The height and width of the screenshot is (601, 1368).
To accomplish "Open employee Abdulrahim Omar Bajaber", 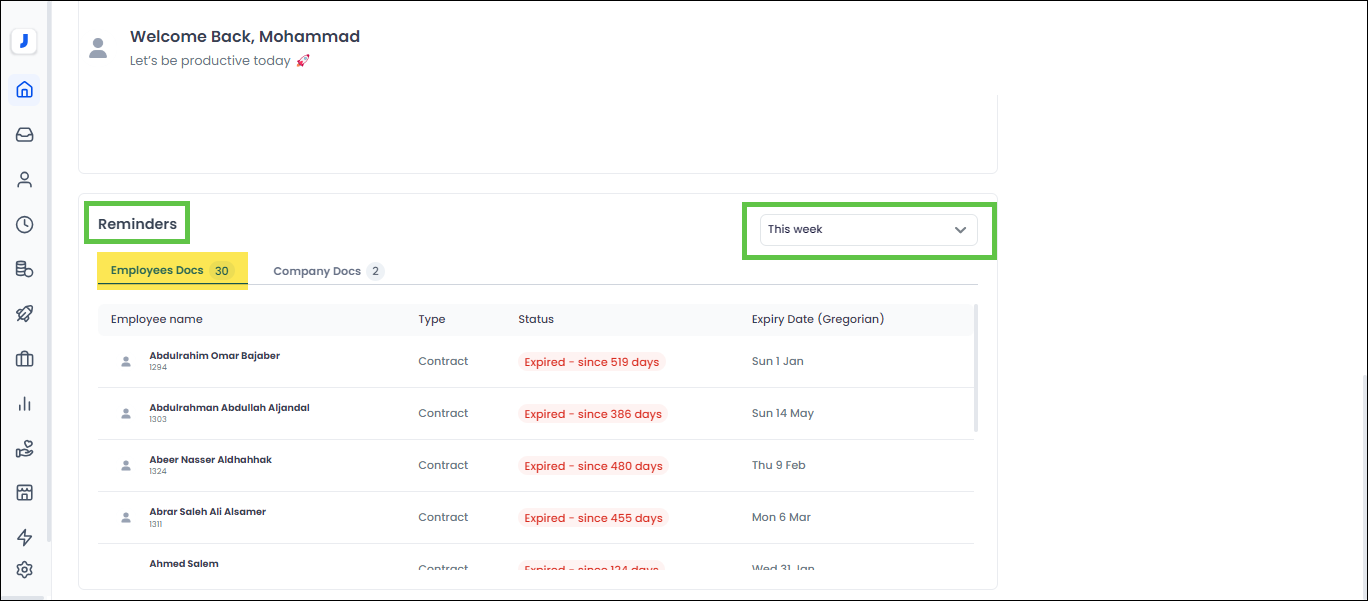I will click(214, 356).
